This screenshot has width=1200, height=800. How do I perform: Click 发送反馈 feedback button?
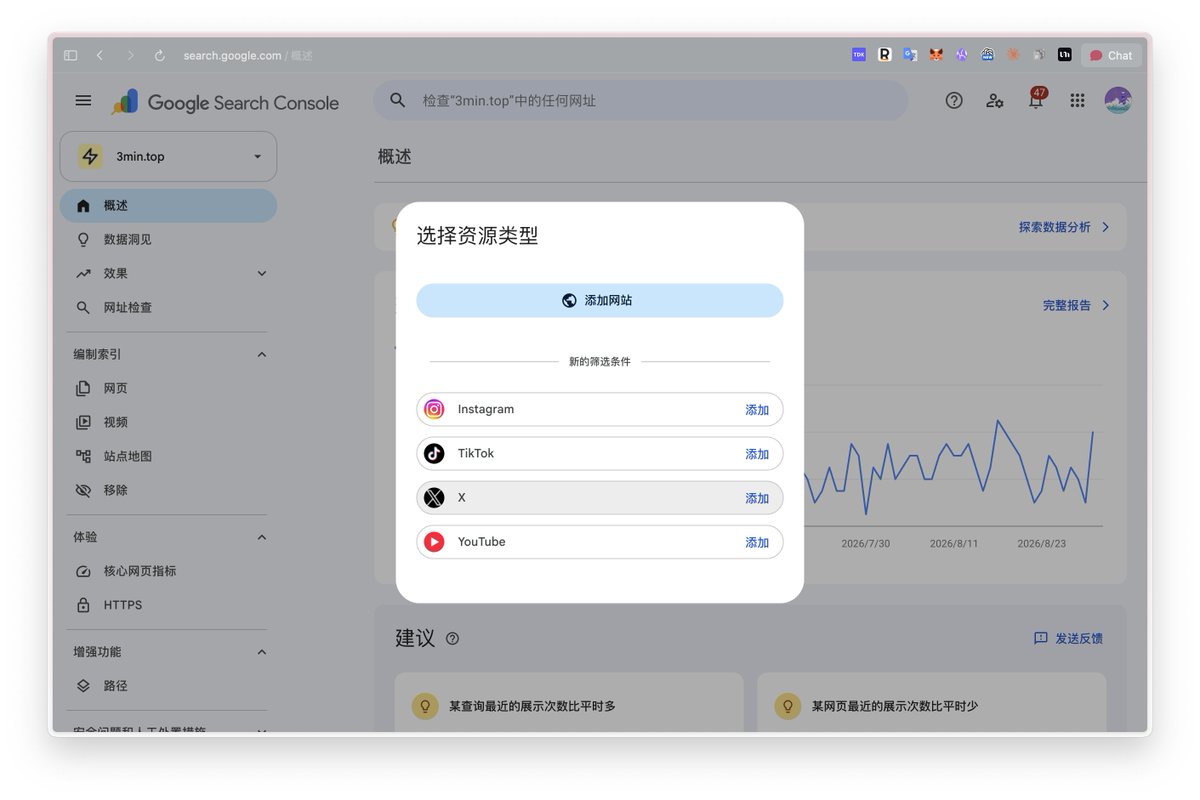[1068, 638]
